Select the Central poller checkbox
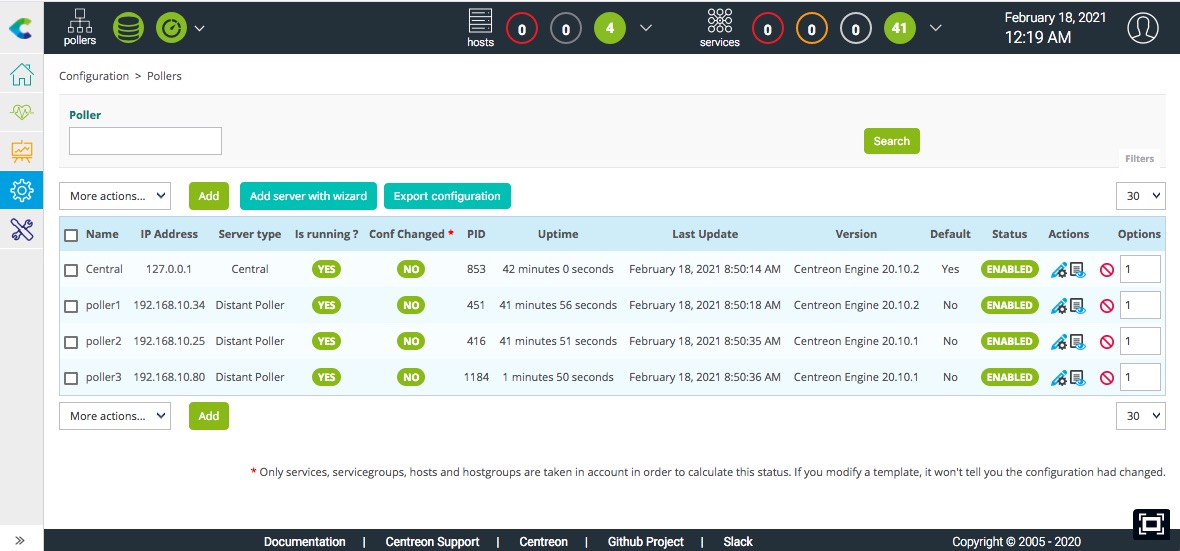Screen dimensions: 1180x551 pyautogui.click(x=71, y=270)
